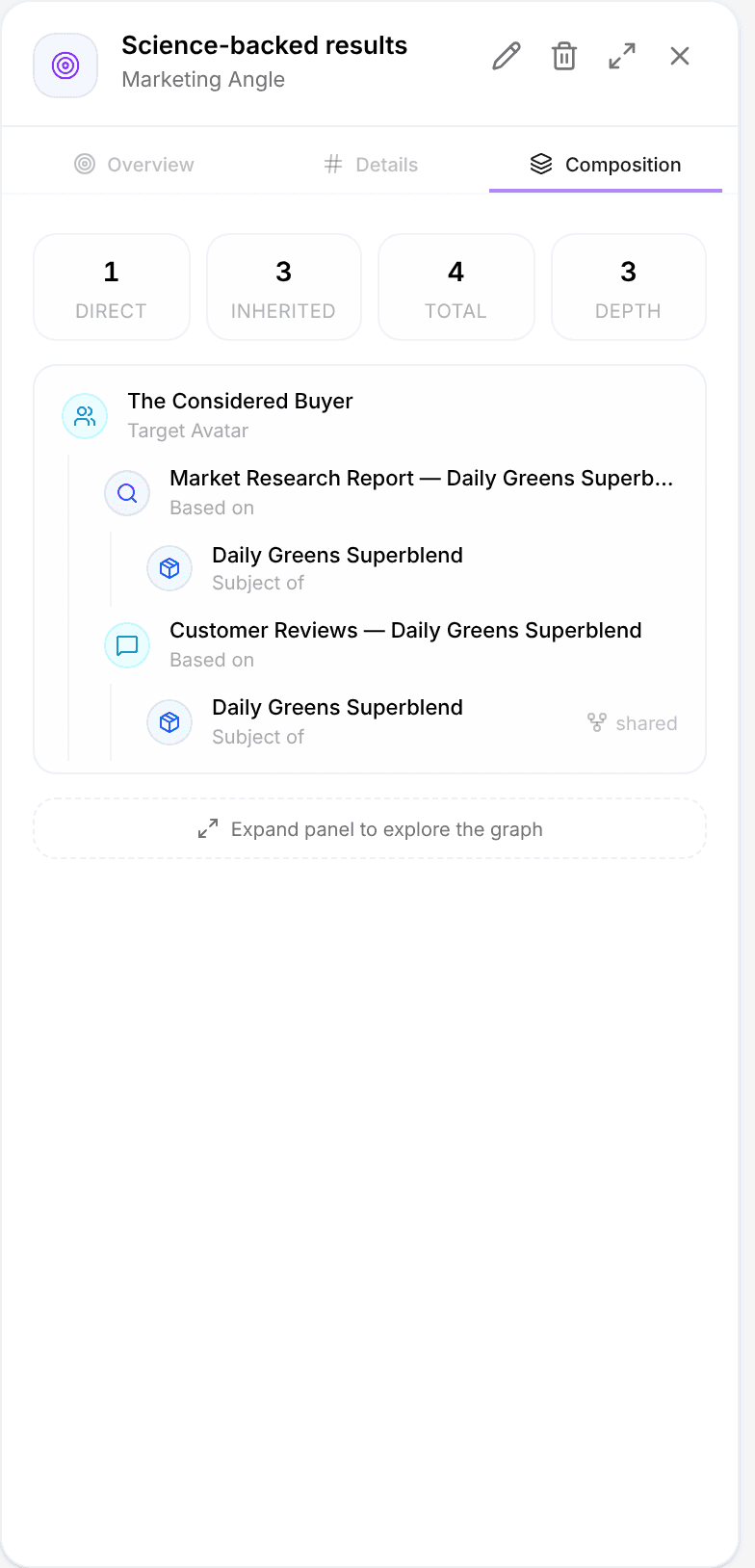Viewport: 755px width, 1568px height.
Task: Click the pencil edit icon
Action: point(507,56)
